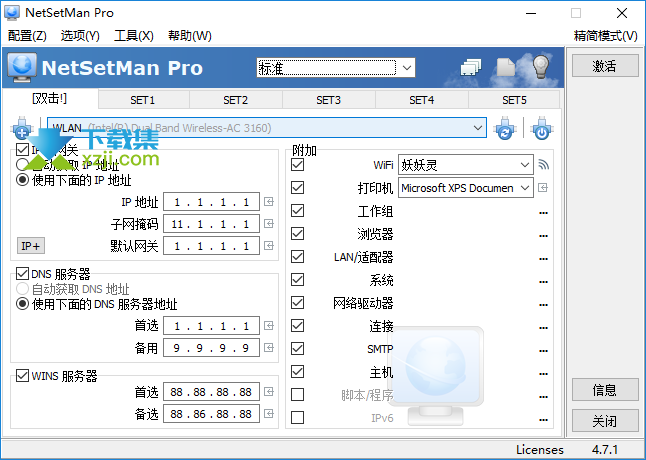This screenshot has width=646, height=460.
Task: Click the arrow icon beside DNS 备用 field
Action: point(269,348)
